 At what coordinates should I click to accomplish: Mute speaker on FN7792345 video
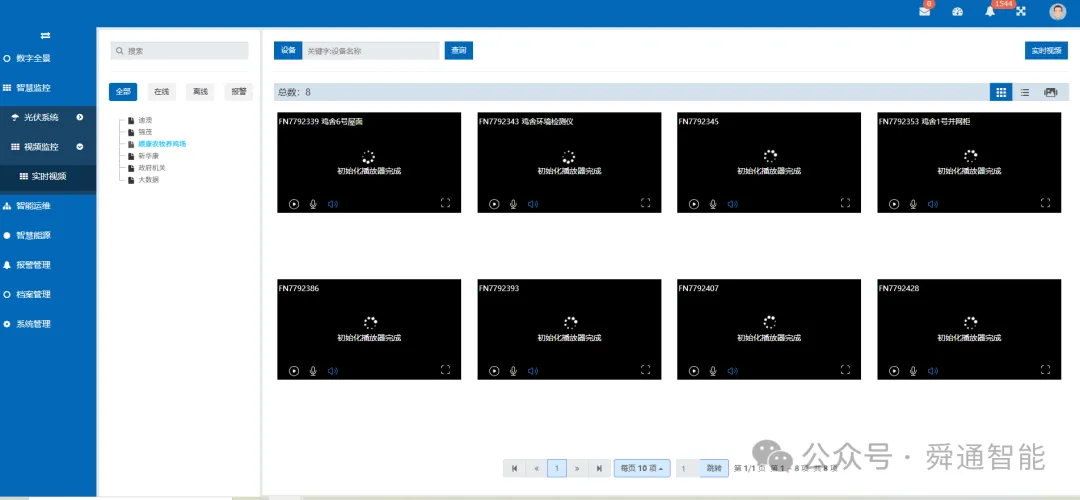click(x=732, y=204)
